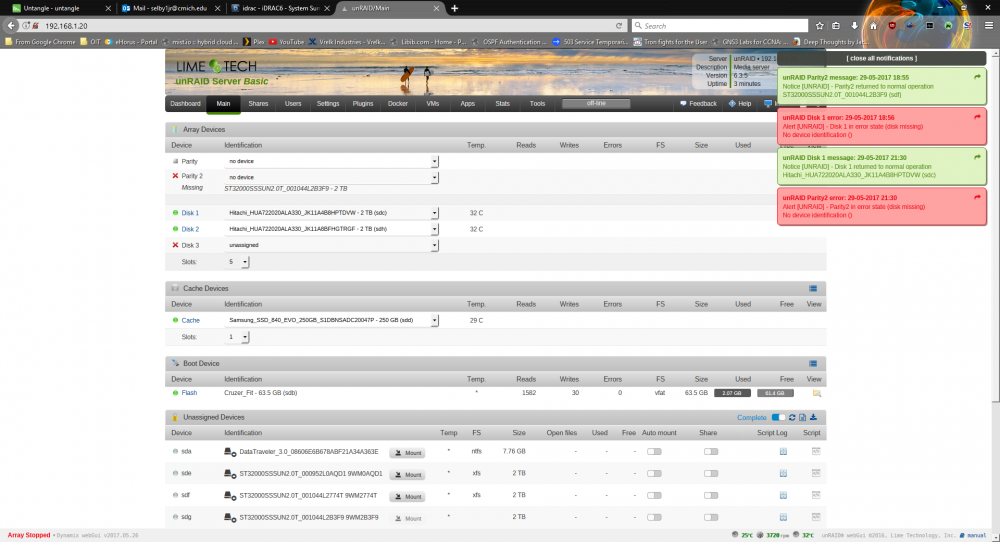
Task: Edit script for sda DataTraveler
Action: pyautogui.click(x=816, y=451)
